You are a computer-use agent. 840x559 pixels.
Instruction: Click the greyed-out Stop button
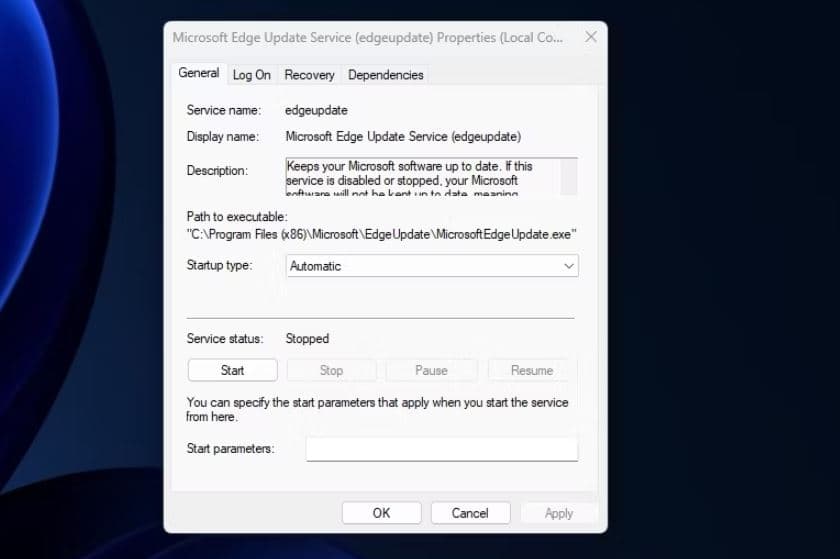(331, 370)
